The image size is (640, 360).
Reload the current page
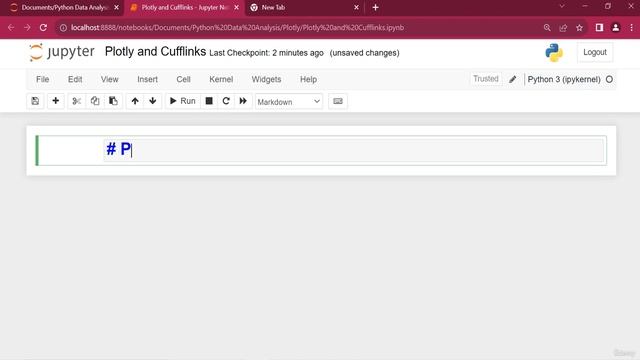[43, 28]
